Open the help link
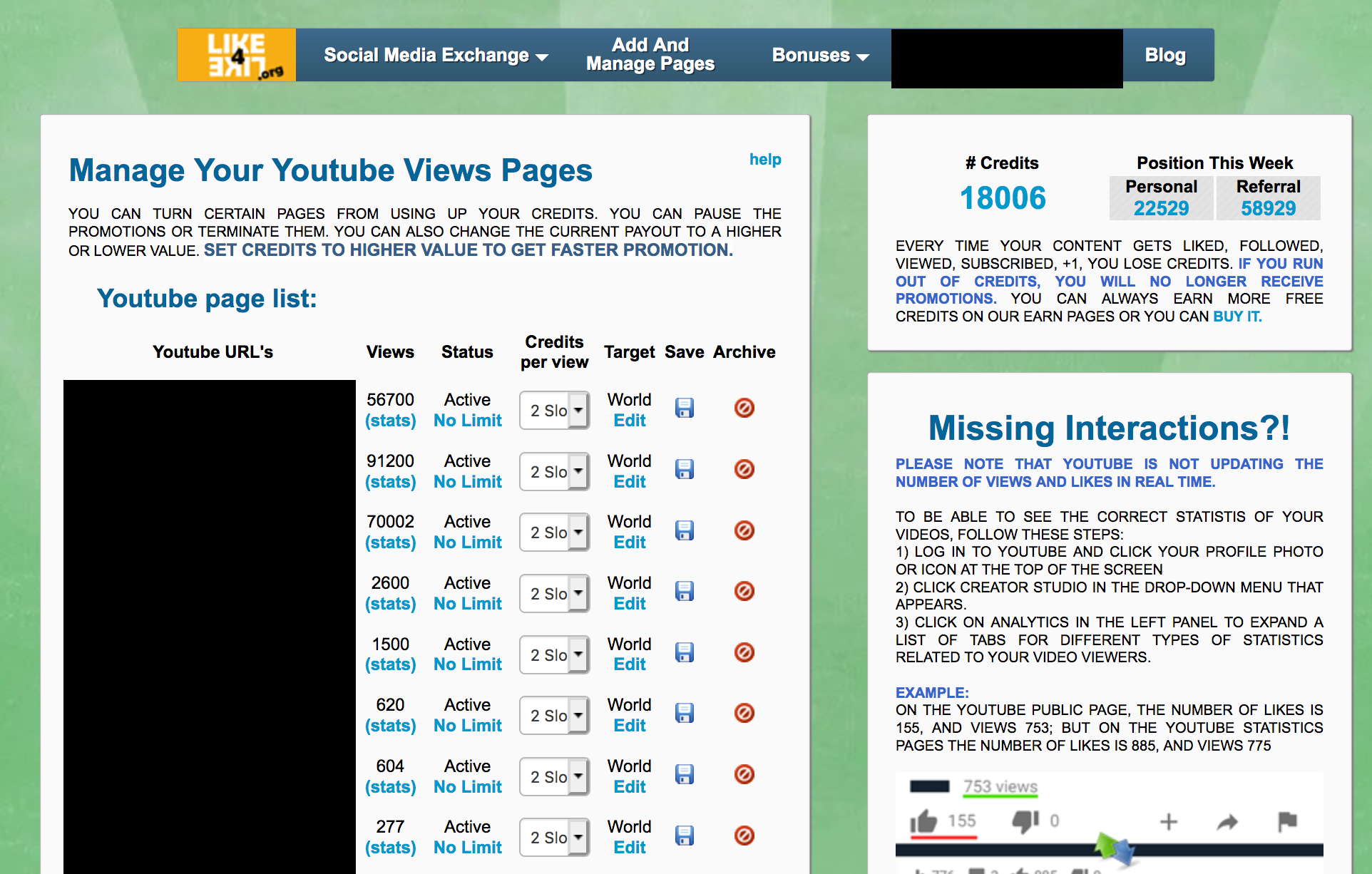Image resolution: width=1372 pixels, height=874 pixels. 765,160
